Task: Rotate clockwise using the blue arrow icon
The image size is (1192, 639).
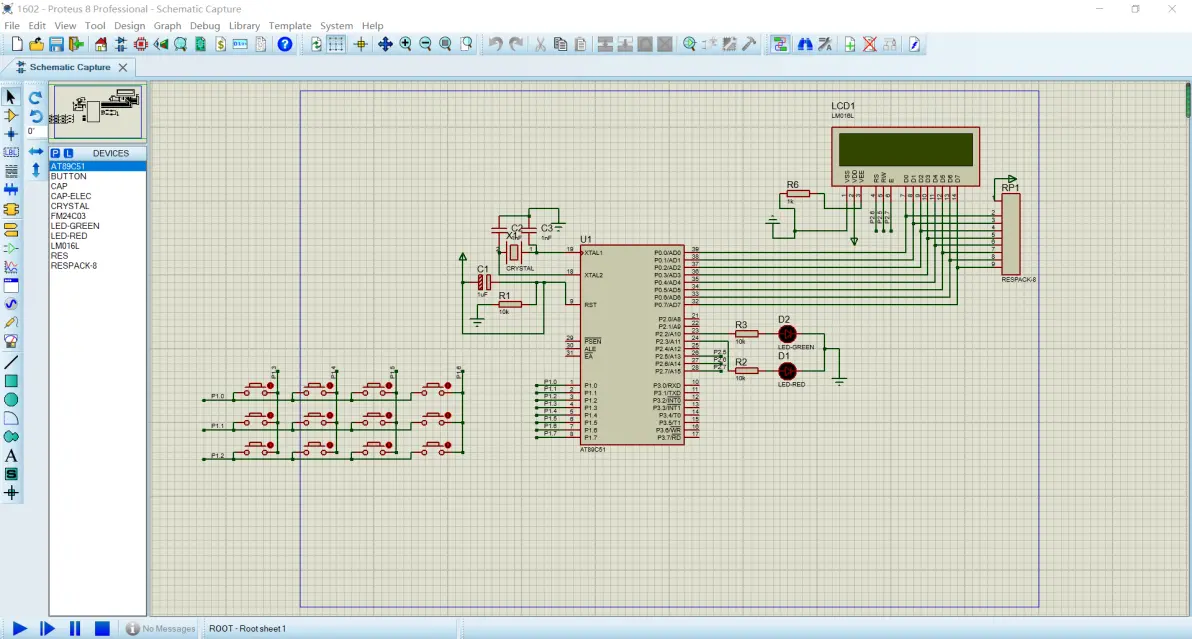Action: (35, 98)
